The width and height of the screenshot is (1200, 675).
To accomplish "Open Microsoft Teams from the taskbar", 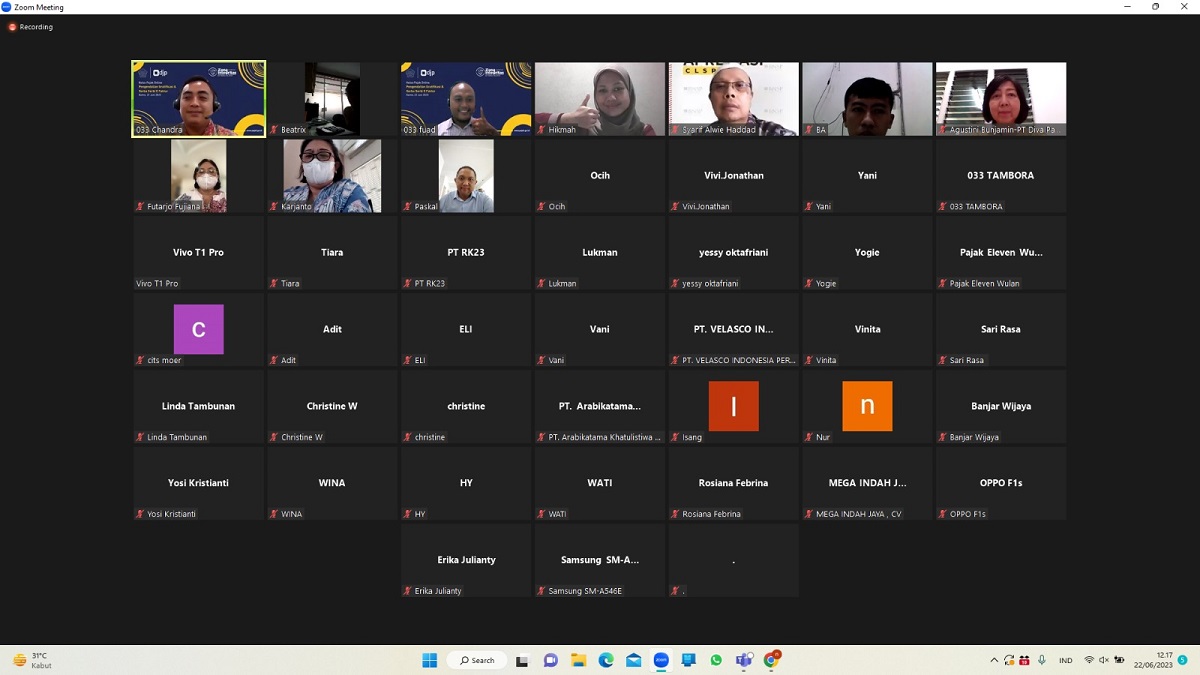I will click(744, 660).
